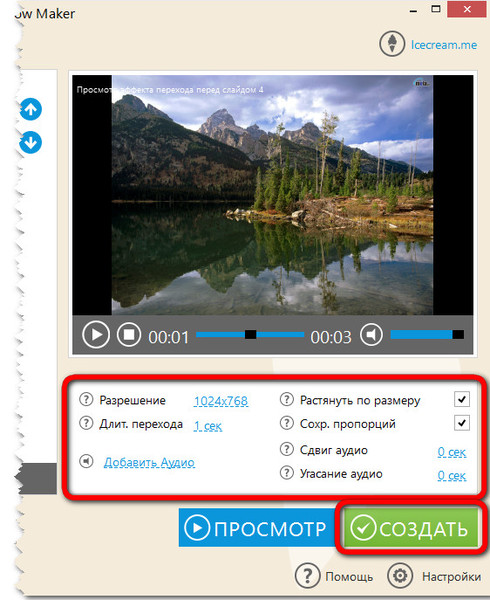Click the Добавить Аудио link
The width and height of the screenshot is (490, 600).
click(x=149, y=462)
